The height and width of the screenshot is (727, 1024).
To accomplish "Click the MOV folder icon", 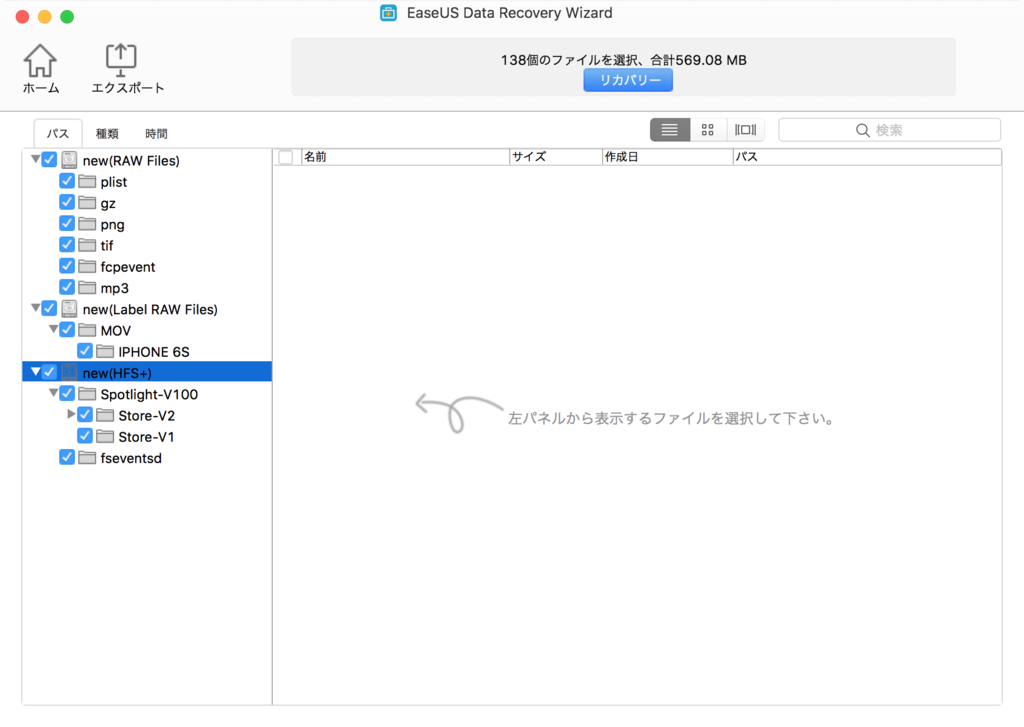I will pyautogui.click(x=87, y=330).
